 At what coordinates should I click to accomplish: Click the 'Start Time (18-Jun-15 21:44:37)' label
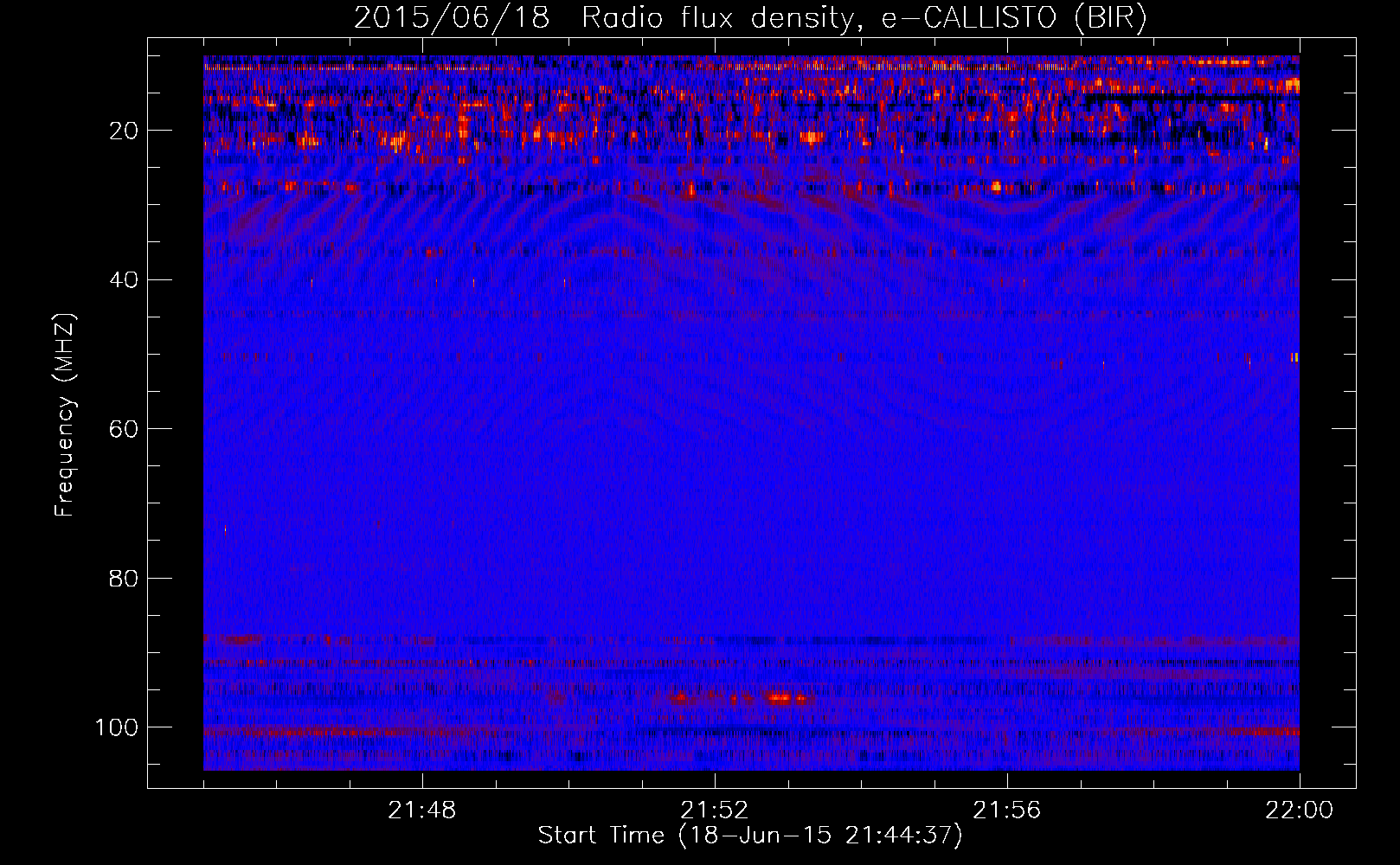[750, 836]
